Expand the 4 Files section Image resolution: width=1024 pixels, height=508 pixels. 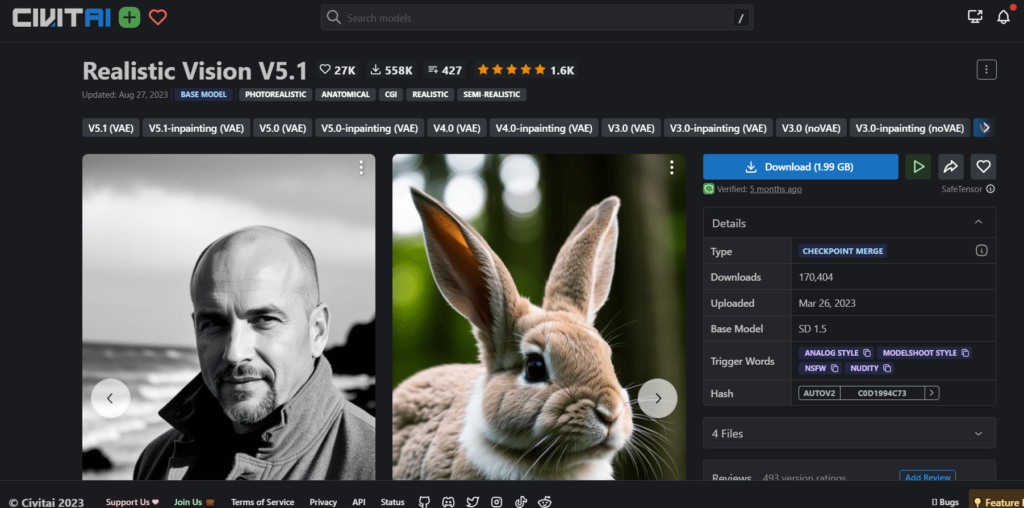(849, 433)
